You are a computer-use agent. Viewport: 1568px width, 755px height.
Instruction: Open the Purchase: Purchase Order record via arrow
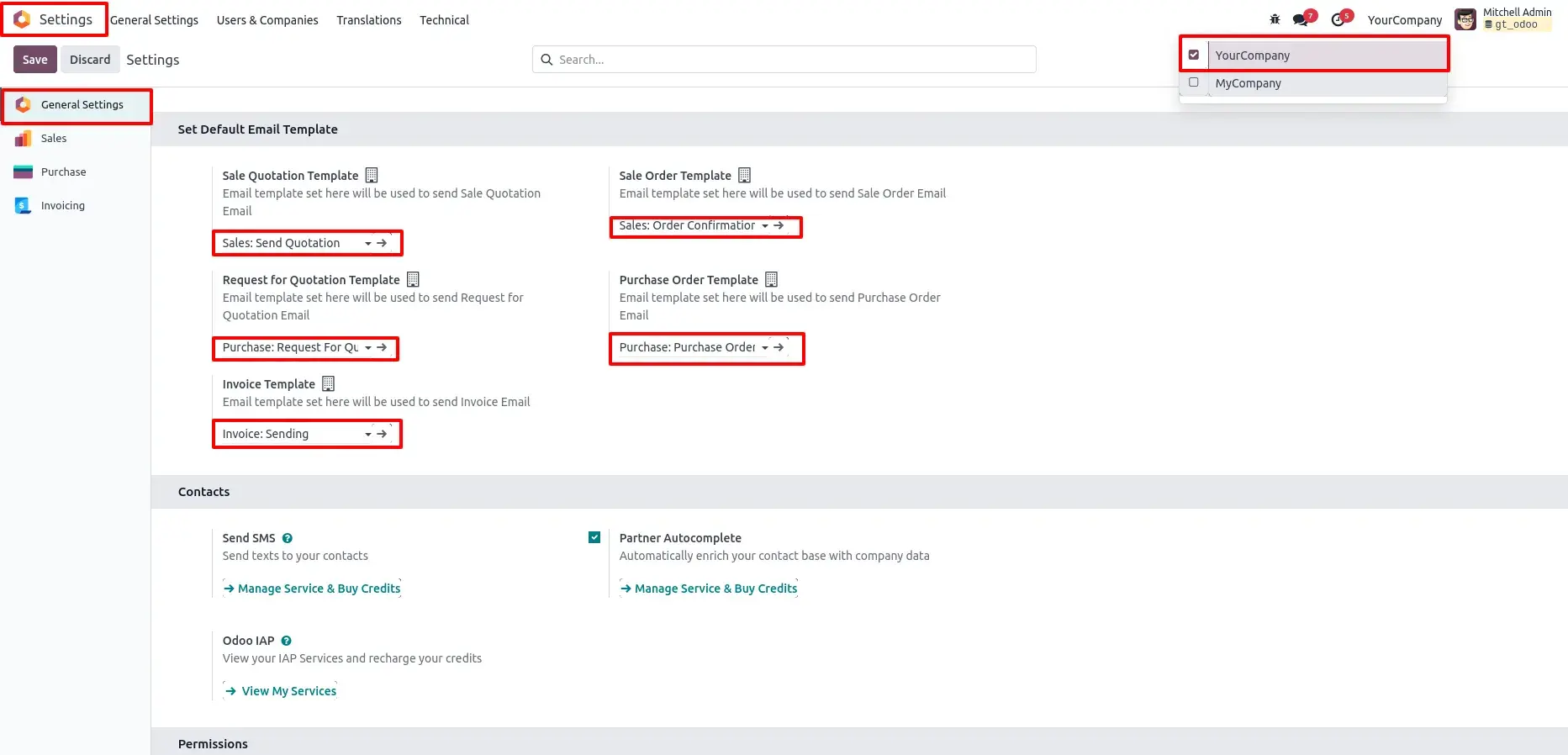(x=779, y=347)
